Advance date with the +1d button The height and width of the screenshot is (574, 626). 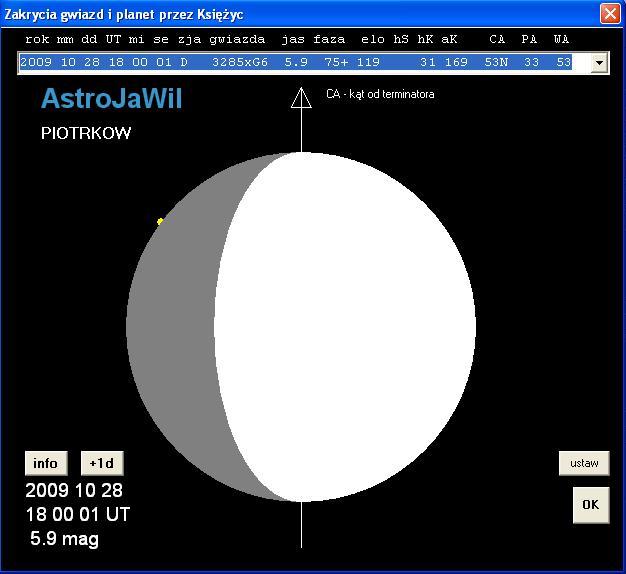tap(102, 463)
